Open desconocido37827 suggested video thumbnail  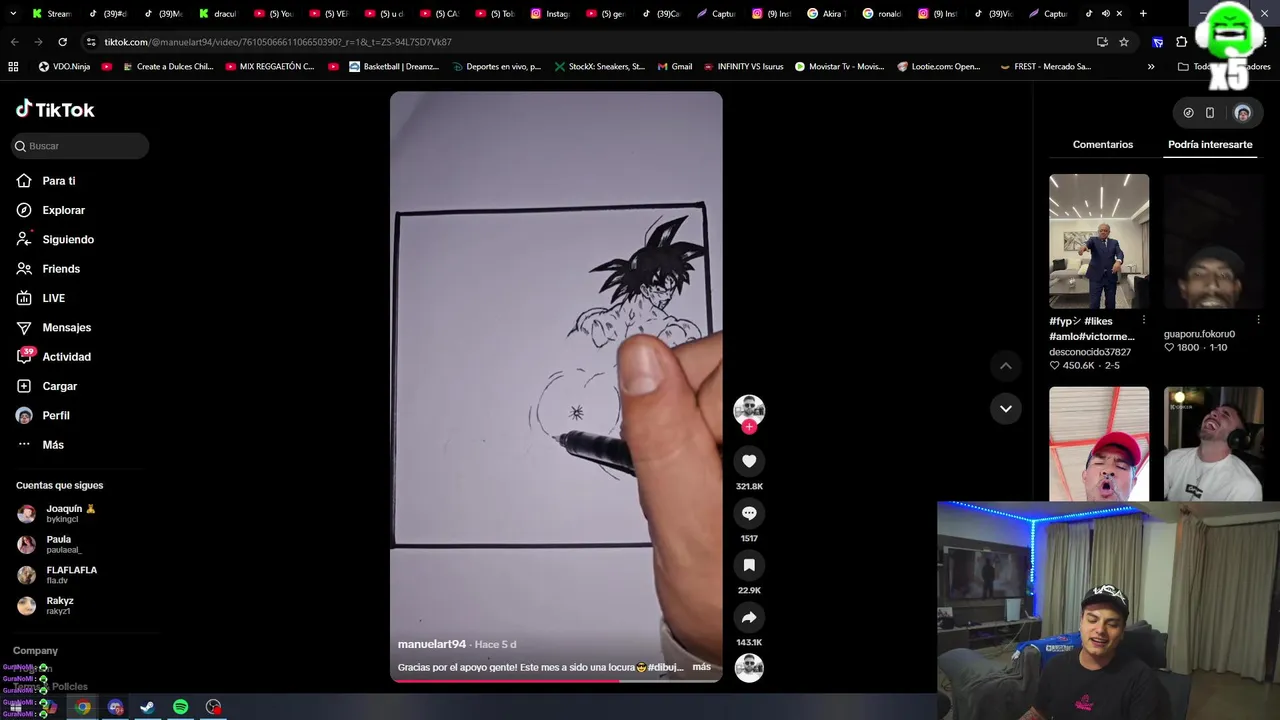(1099, 241)
